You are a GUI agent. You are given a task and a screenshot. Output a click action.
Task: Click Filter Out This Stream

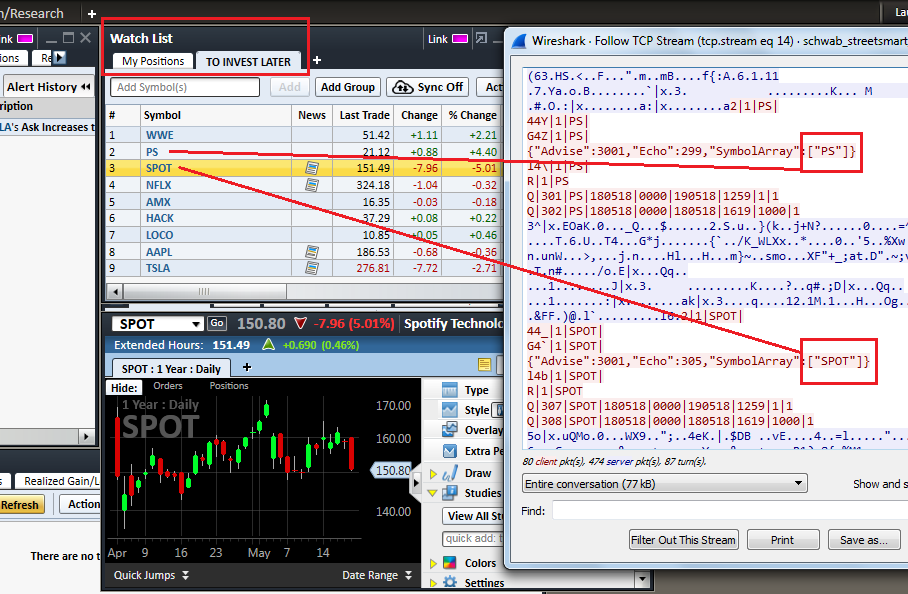(683, 540)
